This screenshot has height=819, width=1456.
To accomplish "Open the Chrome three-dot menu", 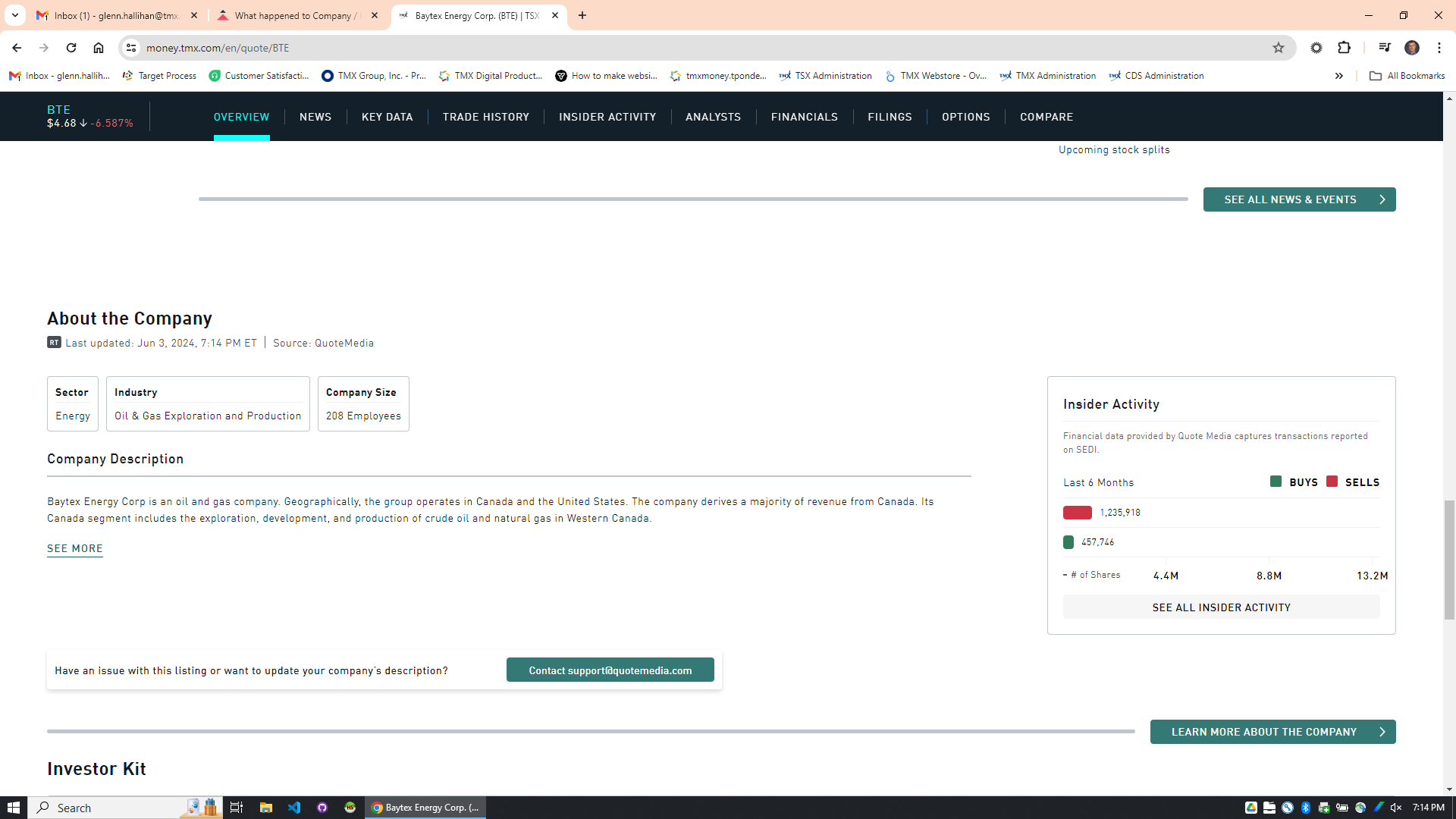I will 1439,48.
